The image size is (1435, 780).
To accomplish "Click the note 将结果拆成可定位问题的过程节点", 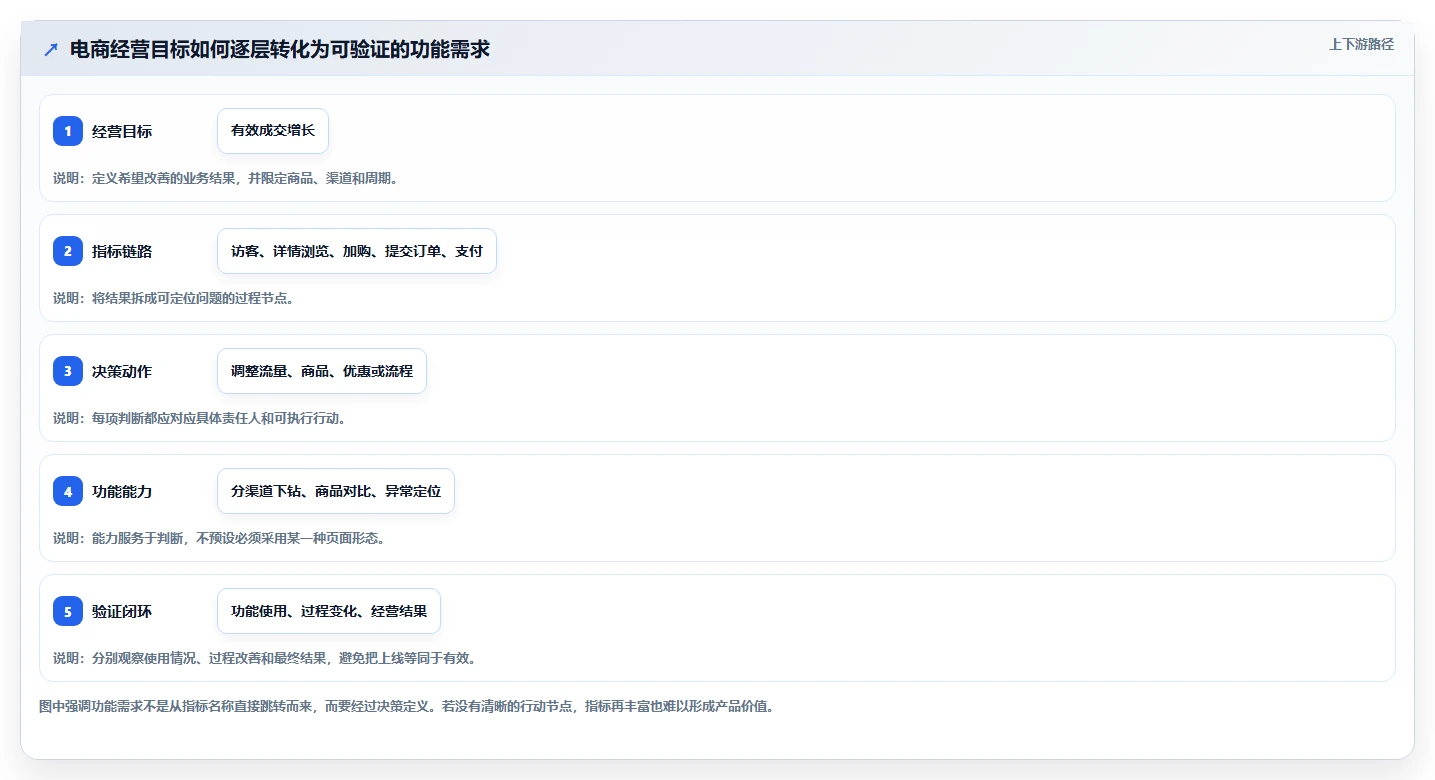I will click(x=173, y=298).
